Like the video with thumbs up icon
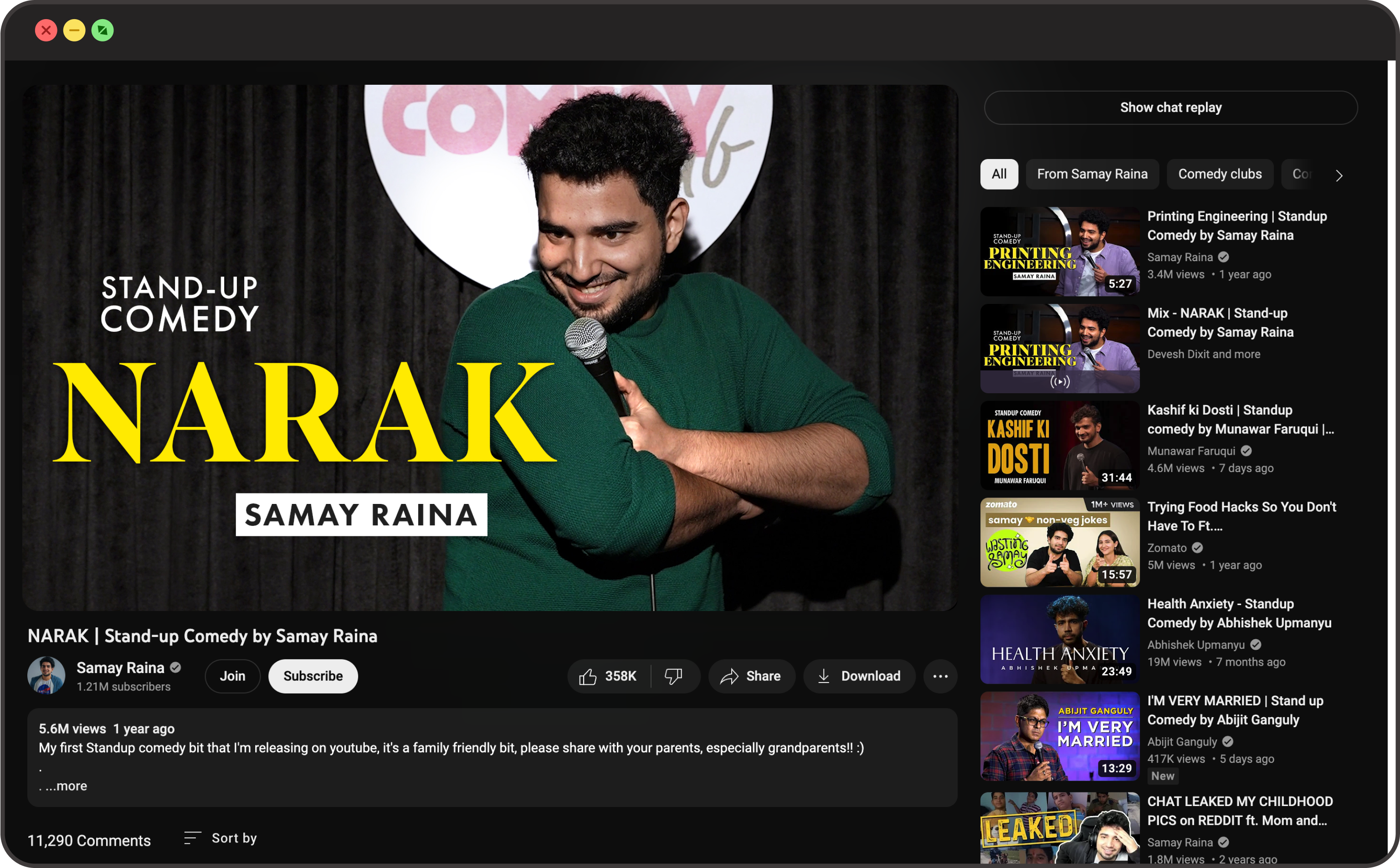The image size is (1400, 868). click(609, 676)
